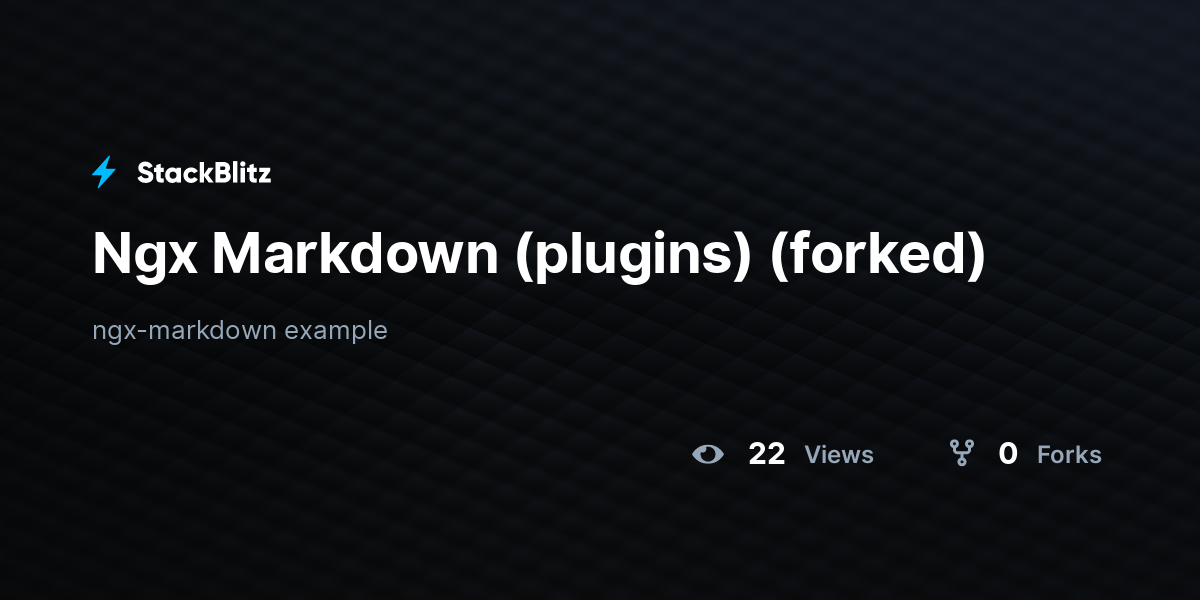
Task: Click the word example in the description
Action: (336, 331)
